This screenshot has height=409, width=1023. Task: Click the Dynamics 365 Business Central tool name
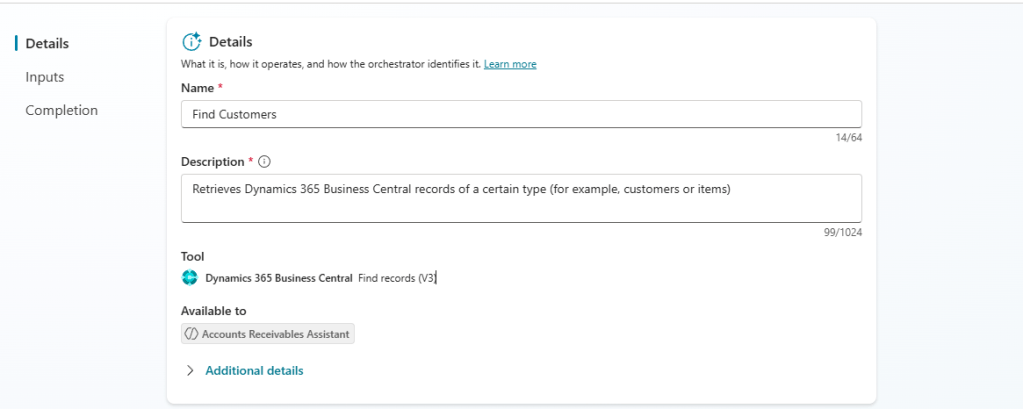[278, 278]
